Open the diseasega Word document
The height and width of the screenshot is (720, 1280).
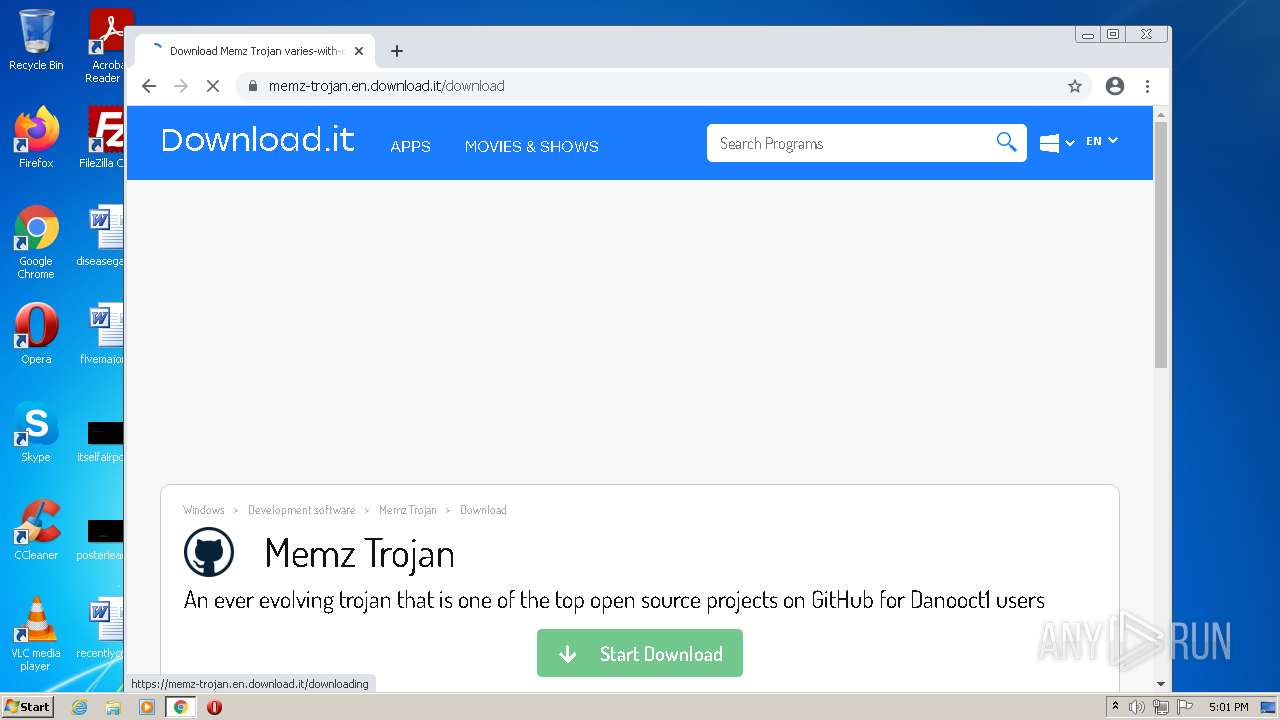click(101, 236)
